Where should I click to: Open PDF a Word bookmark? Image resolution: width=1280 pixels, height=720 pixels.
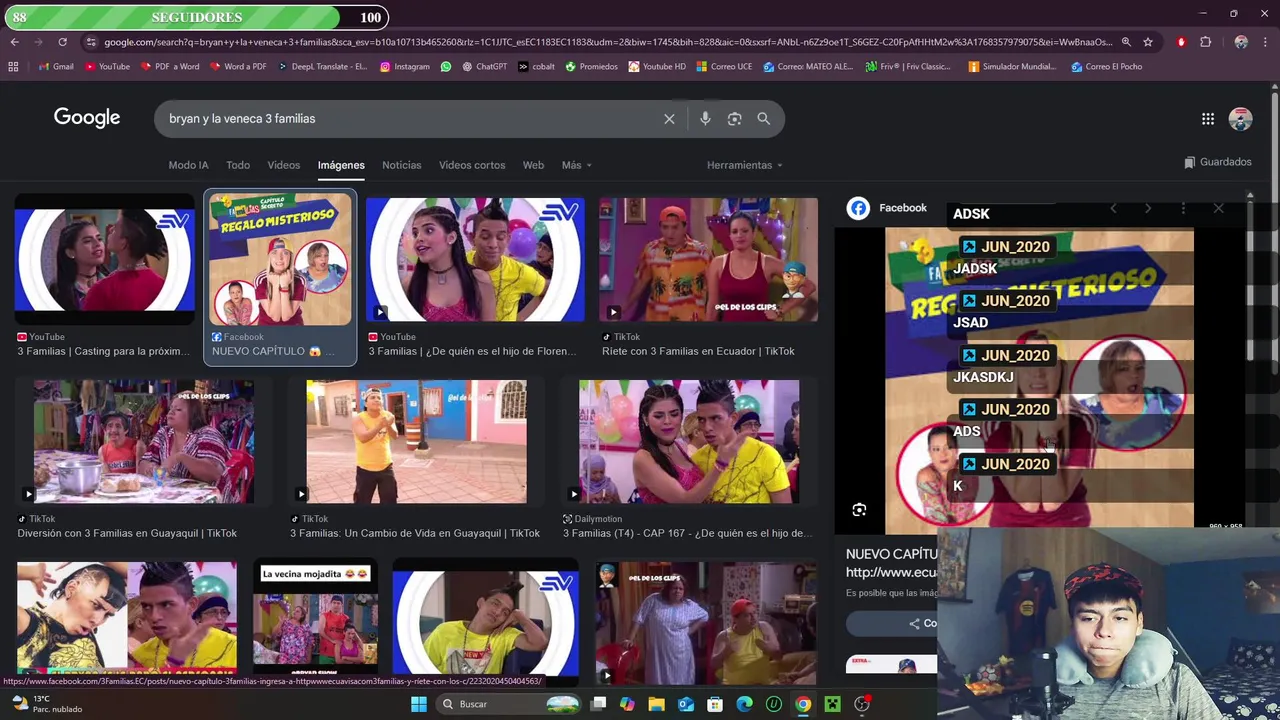coord(170,67)
